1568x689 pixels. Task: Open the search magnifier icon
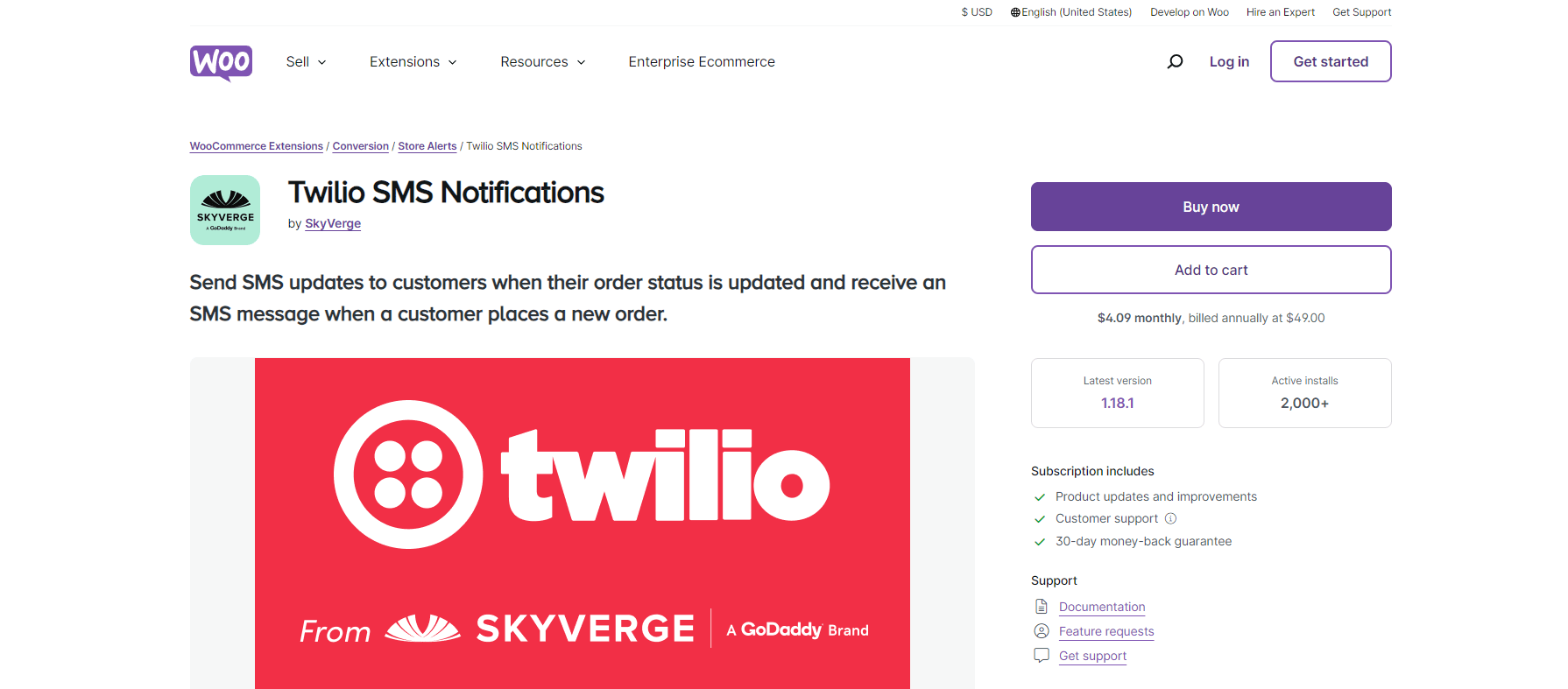(x=1175, y=61)
